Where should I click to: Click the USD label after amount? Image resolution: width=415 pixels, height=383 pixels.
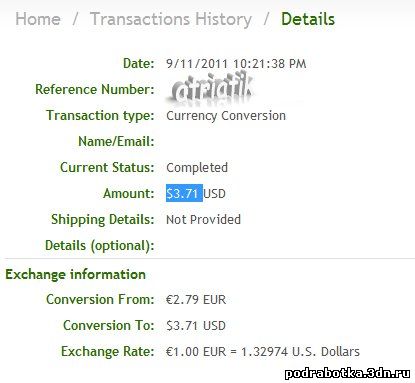(215, 194)
